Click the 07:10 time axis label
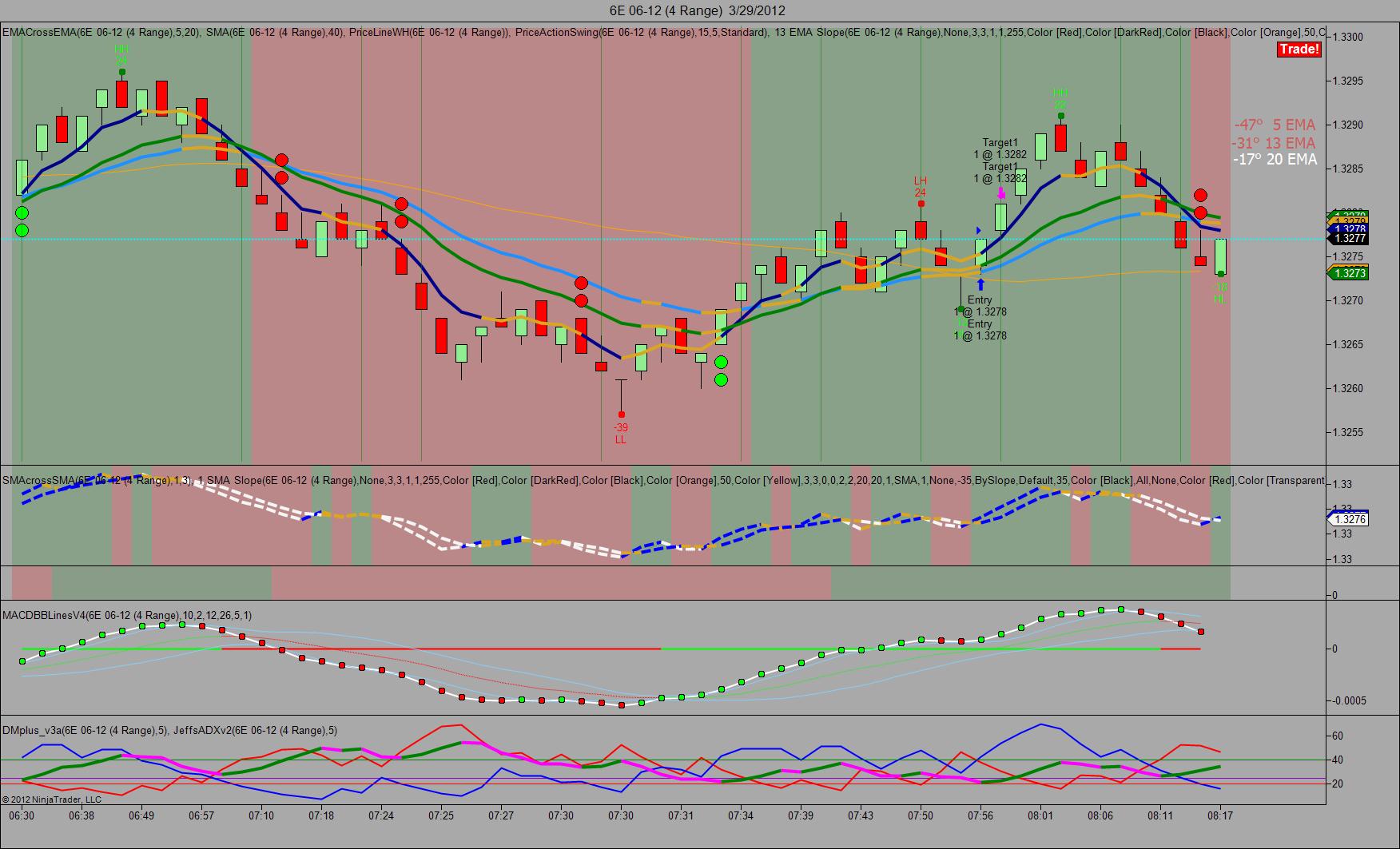Viewport: 1400px width, 849px height. (x=261, y=815)
